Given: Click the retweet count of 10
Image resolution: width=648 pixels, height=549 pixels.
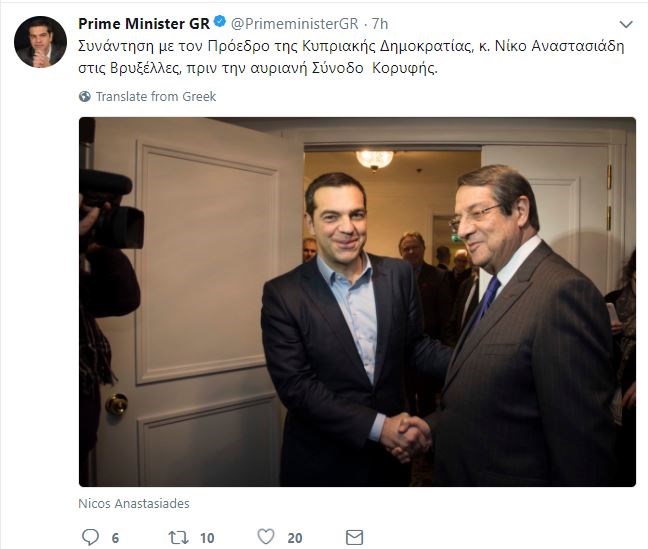Looking at the screenshot, I should 207,538.
